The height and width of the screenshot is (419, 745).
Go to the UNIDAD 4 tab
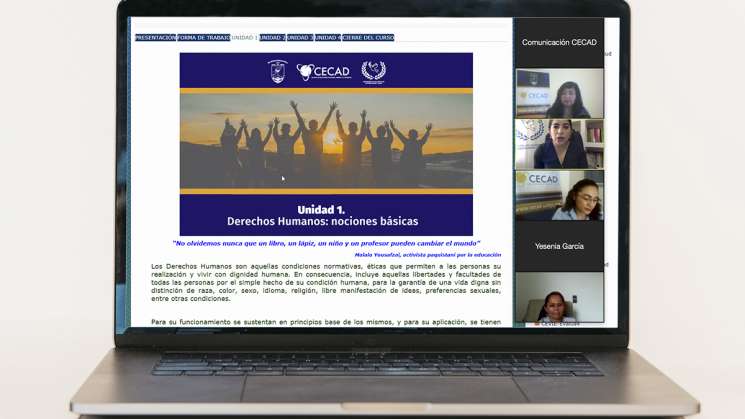327,38
